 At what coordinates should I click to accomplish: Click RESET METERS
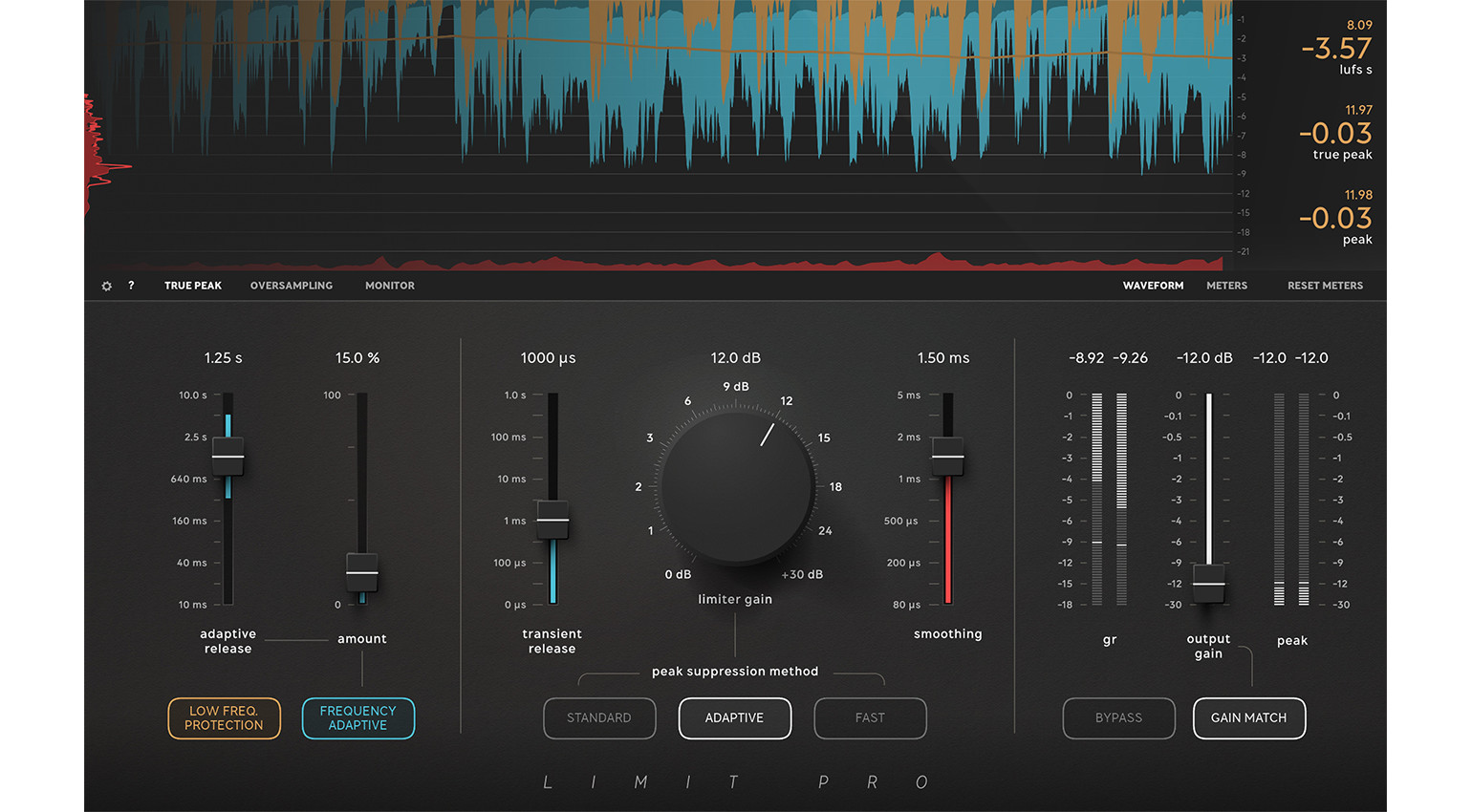coord(1325,286)
